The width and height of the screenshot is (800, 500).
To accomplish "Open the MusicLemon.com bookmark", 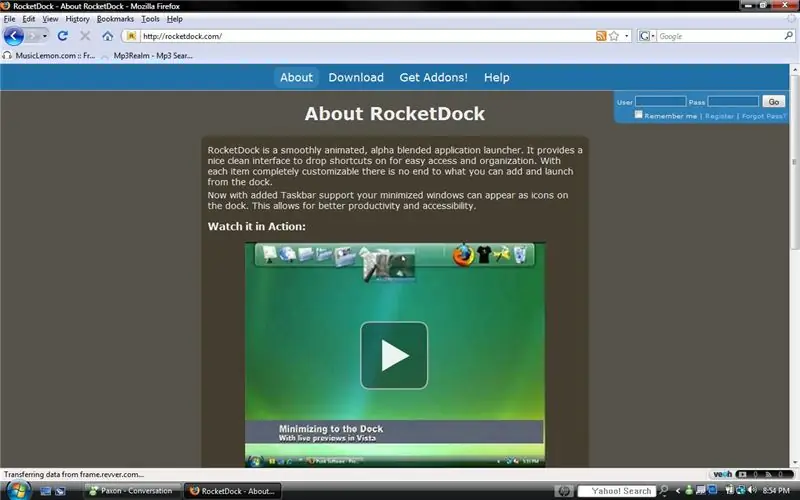I will pyautogui.click(x=49, y=56).
